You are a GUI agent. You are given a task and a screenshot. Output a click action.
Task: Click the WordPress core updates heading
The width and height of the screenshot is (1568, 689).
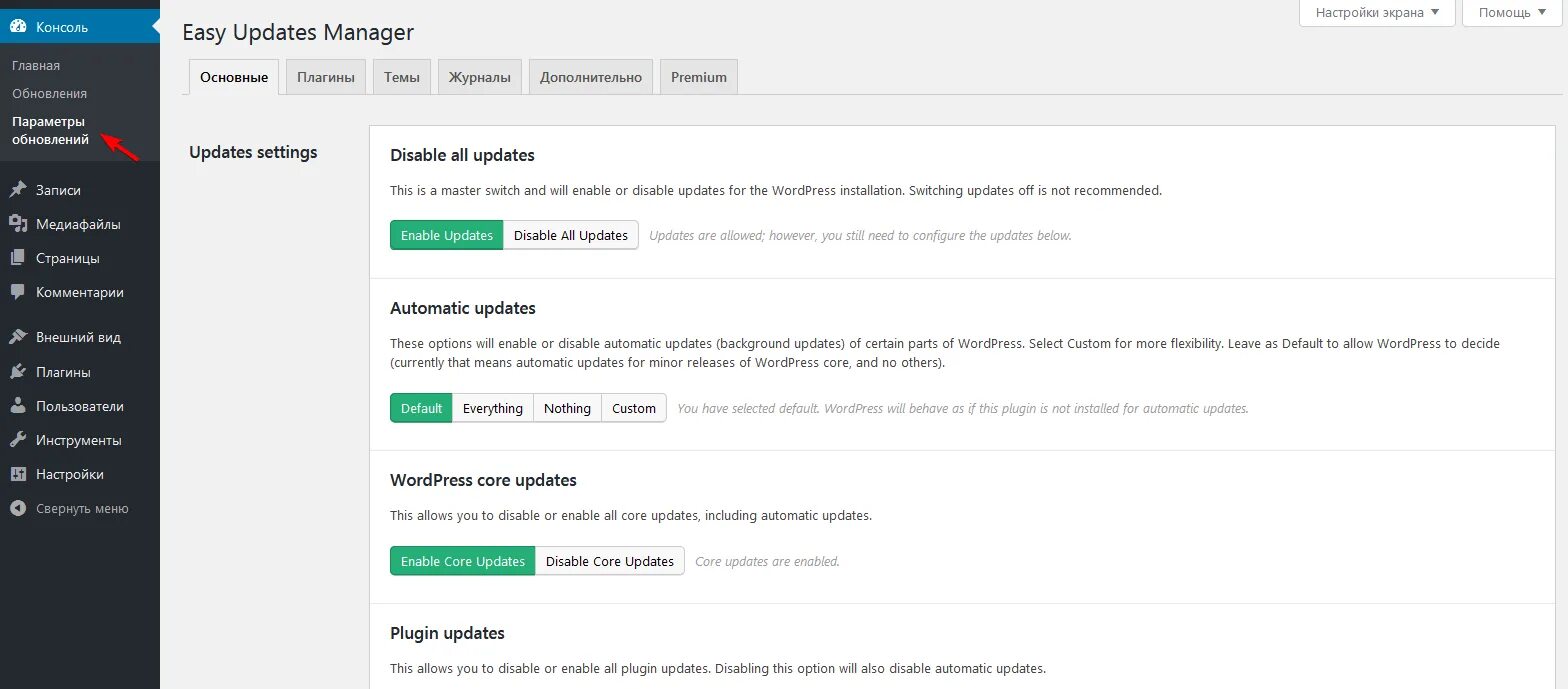(x=483, y=480)
